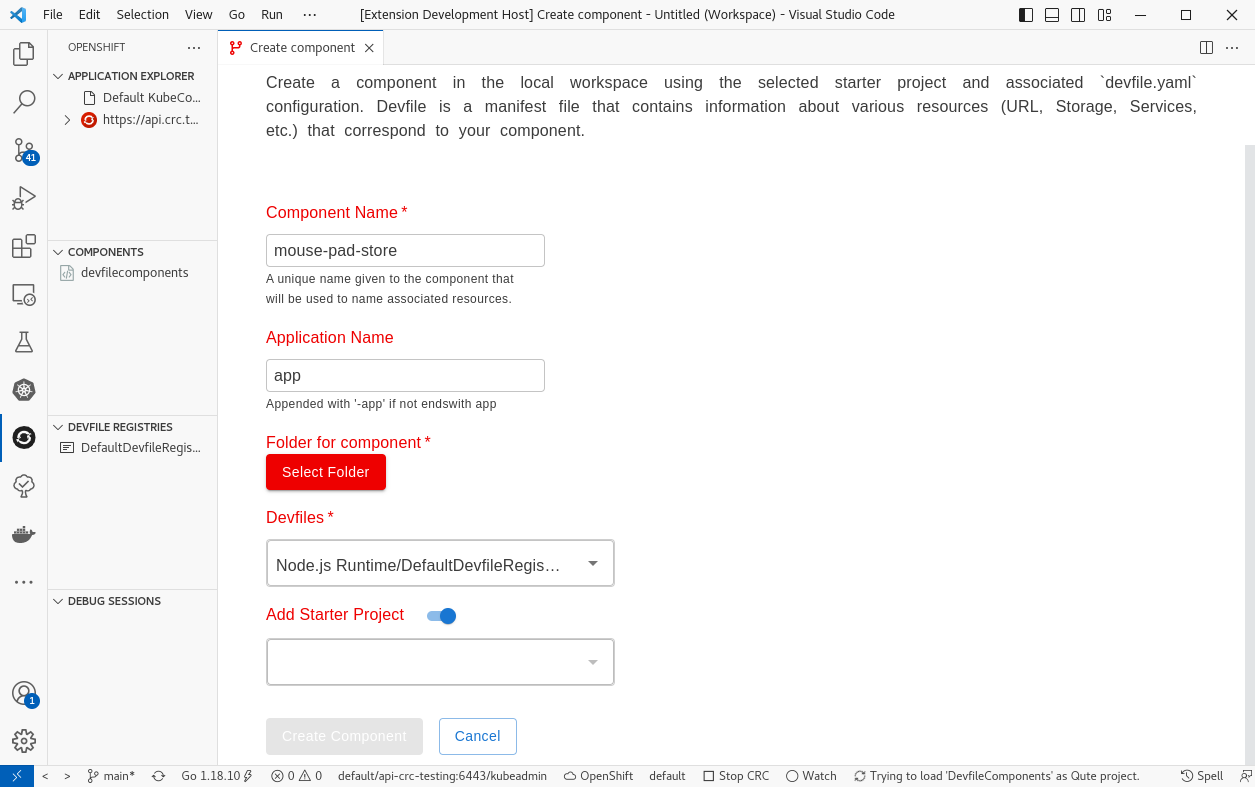Open the tree-with-checkmark view icon
Screen dimensions: 1255x787
pos(24,486)
